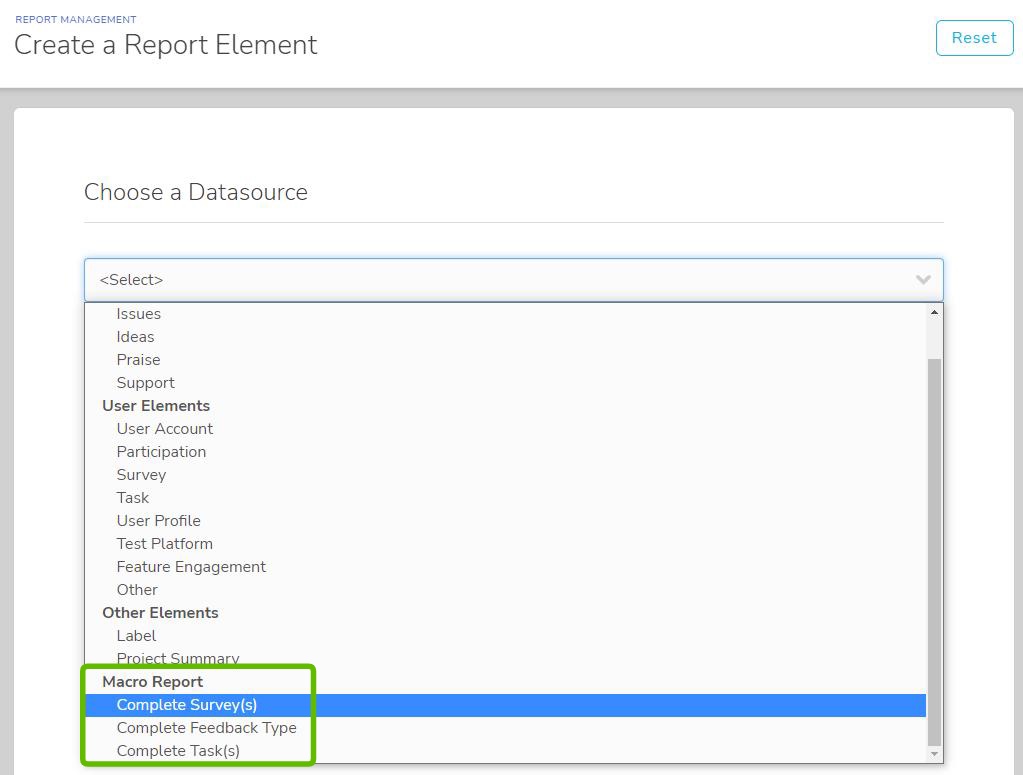Pick Feature Engagement from the list

point(191,567)
